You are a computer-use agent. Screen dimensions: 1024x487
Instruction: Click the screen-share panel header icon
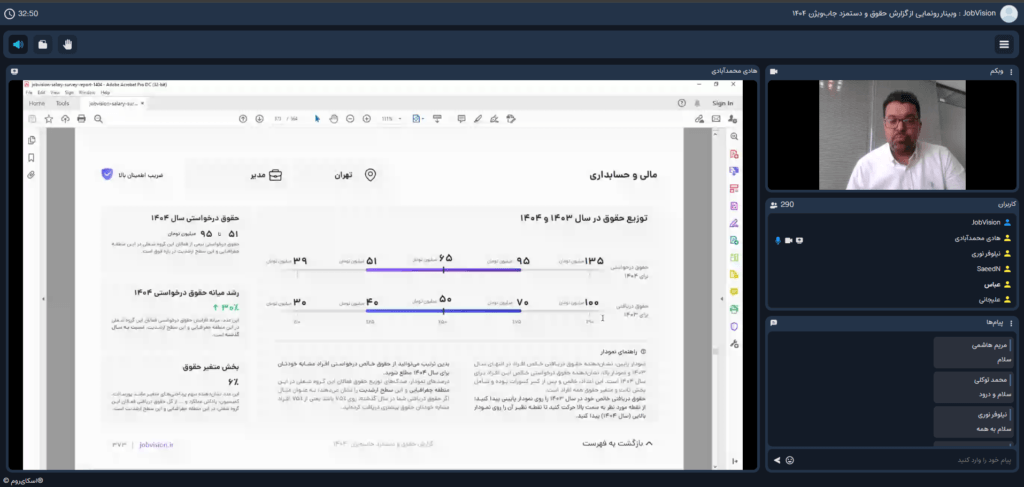[x=14, y=71]
